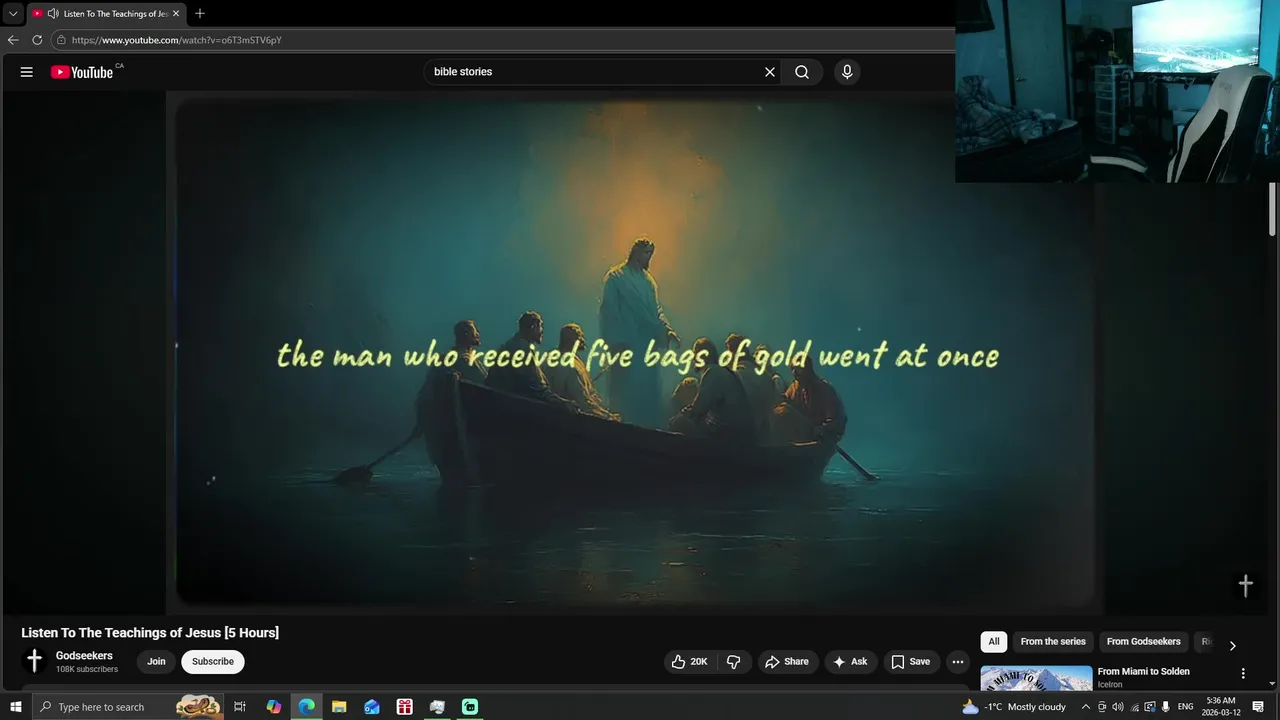Open the clock showing 5:36 AM
Image resolution: width=1280 pixels, height=720 pixels.
[1220, 707]
